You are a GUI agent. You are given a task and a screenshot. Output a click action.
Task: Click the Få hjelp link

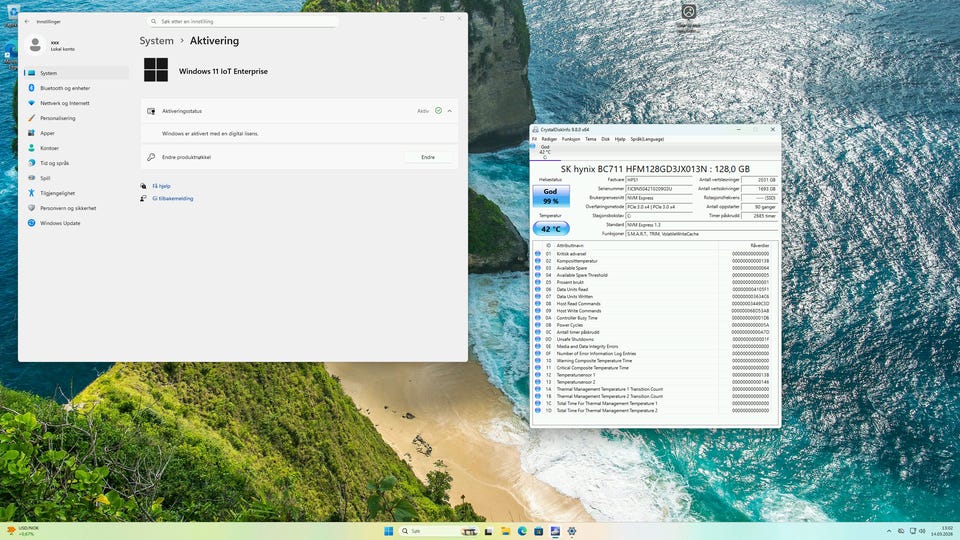[161, 186]
